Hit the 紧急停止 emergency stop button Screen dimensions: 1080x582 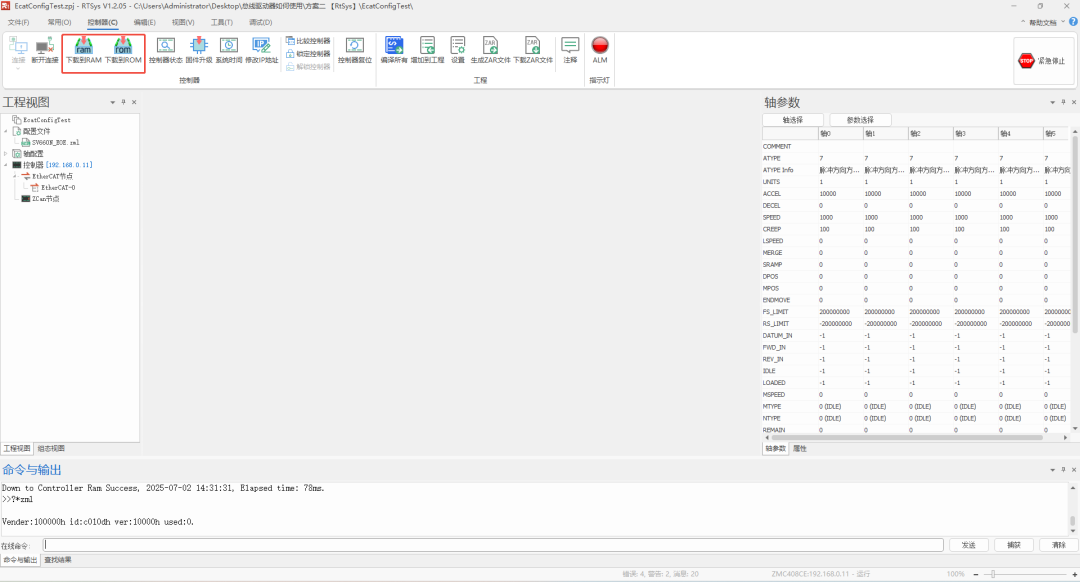pos(1041,61)
